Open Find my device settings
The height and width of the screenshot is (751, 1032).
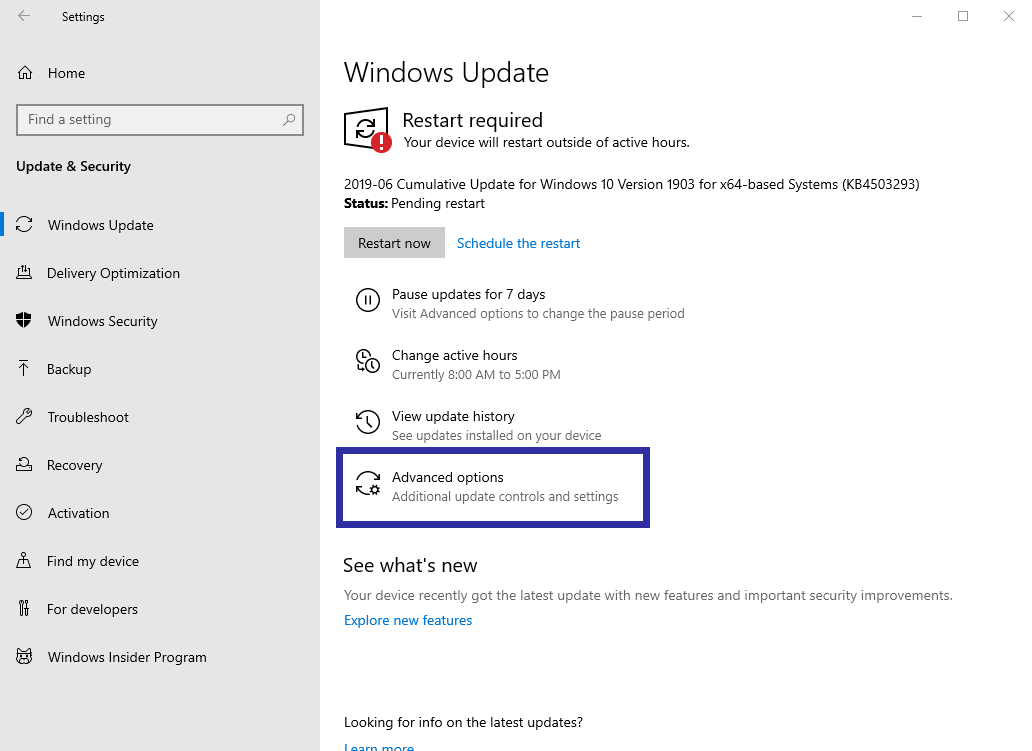tap(93, 561)
